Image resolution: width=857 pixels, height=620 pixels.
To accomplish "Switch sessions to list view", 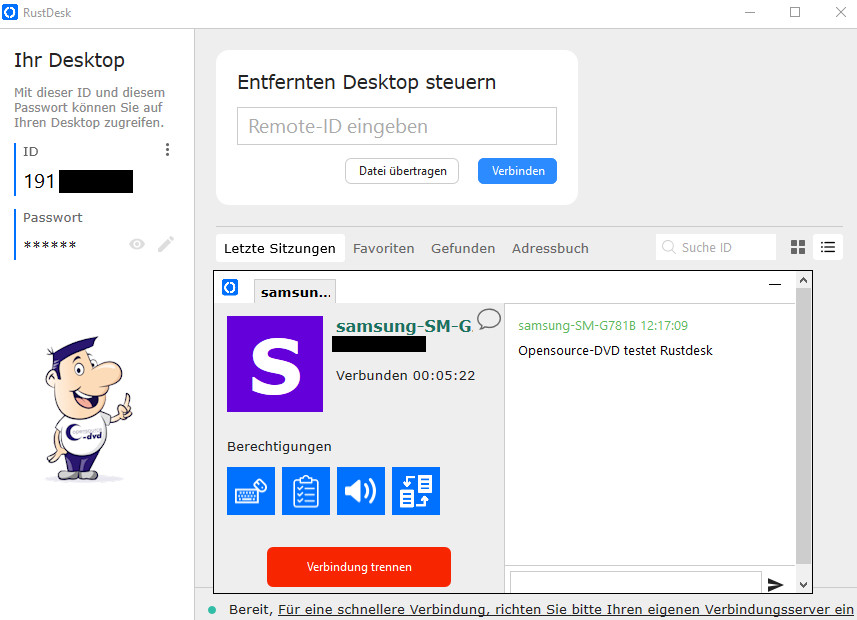I will pos(827,247).
